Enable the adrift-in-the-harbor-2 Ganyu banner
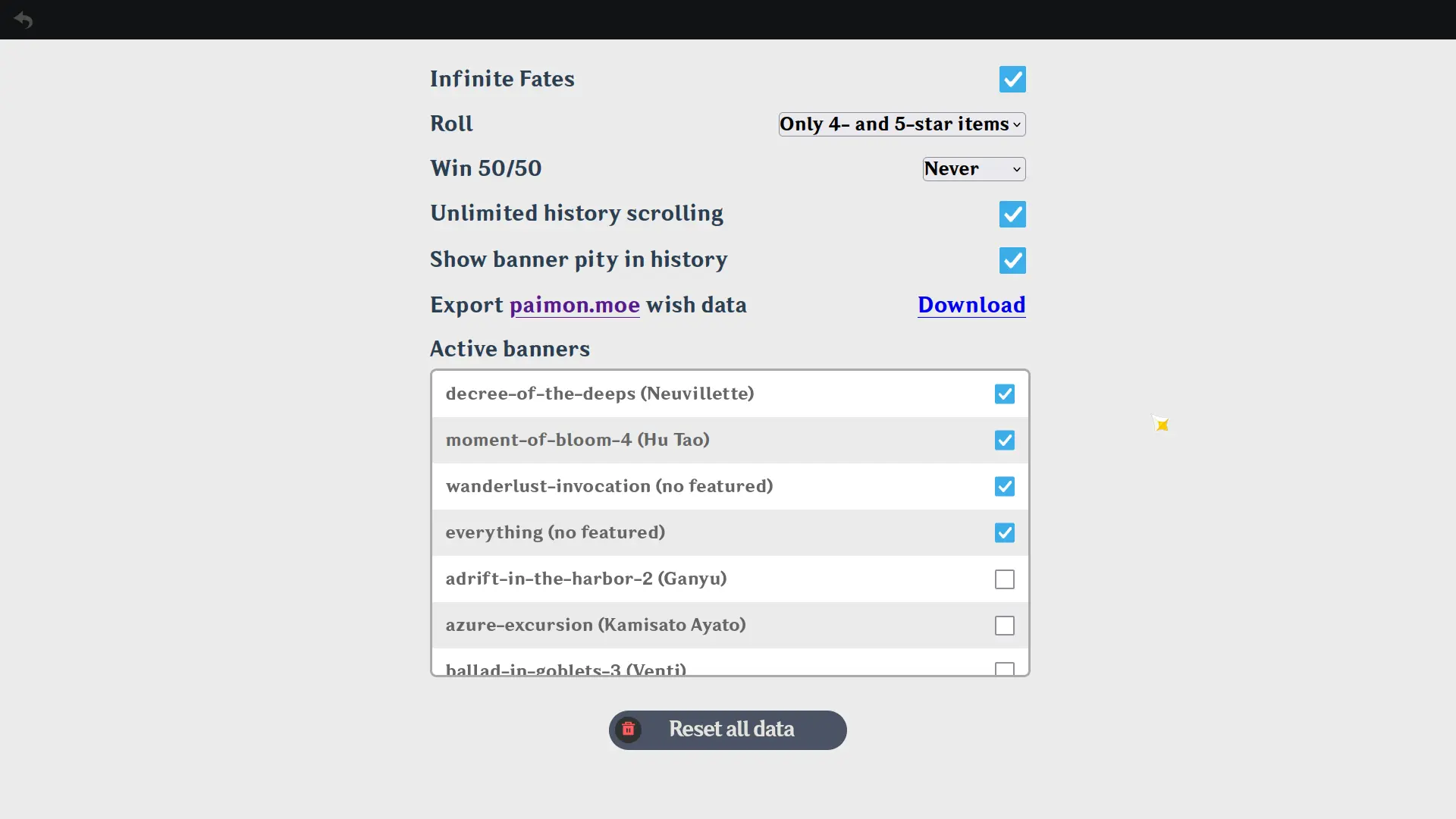This screenshot has height=819, width=1456. 1004,579
